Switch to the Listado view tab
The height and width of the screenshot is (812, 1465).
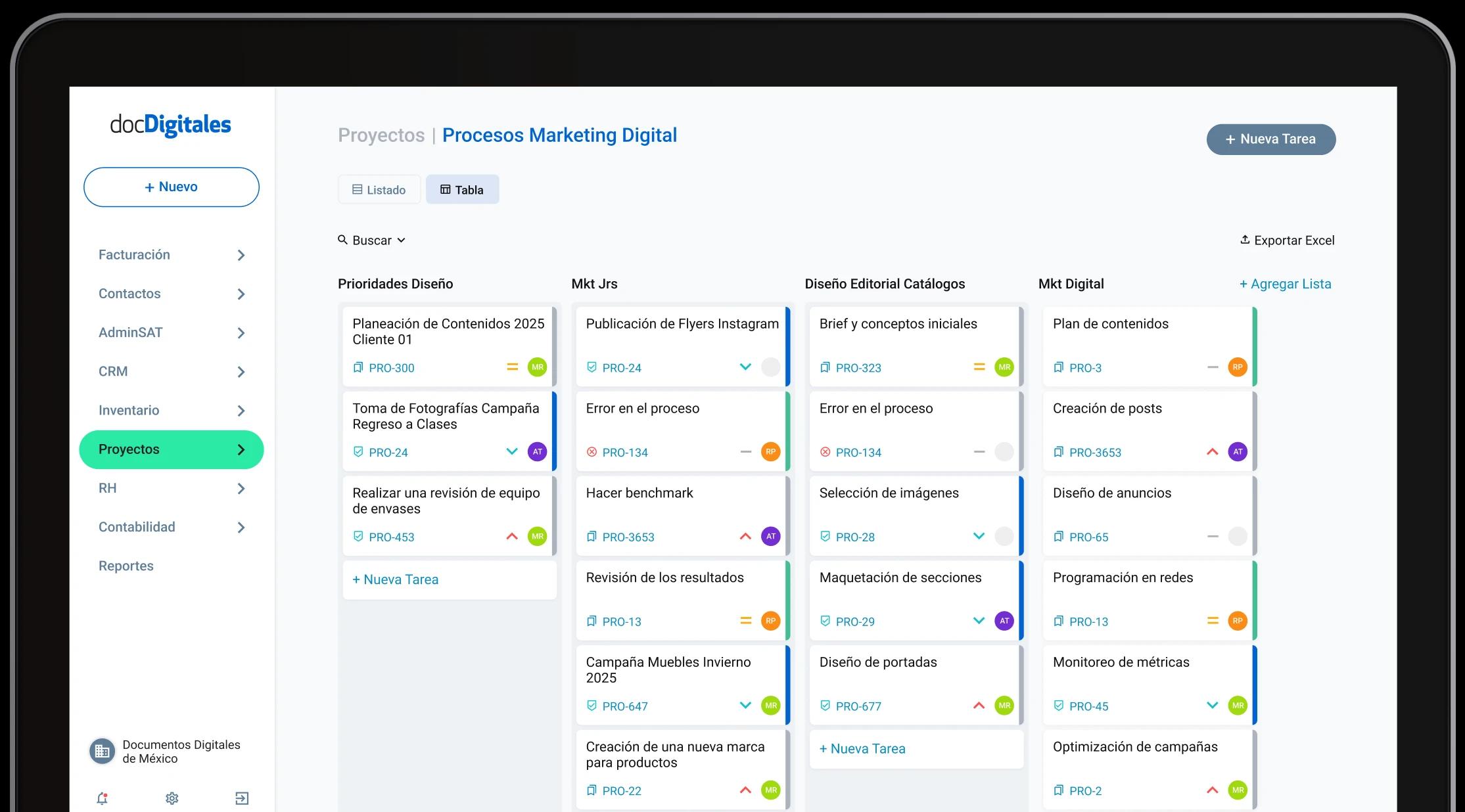coord(379,190)
